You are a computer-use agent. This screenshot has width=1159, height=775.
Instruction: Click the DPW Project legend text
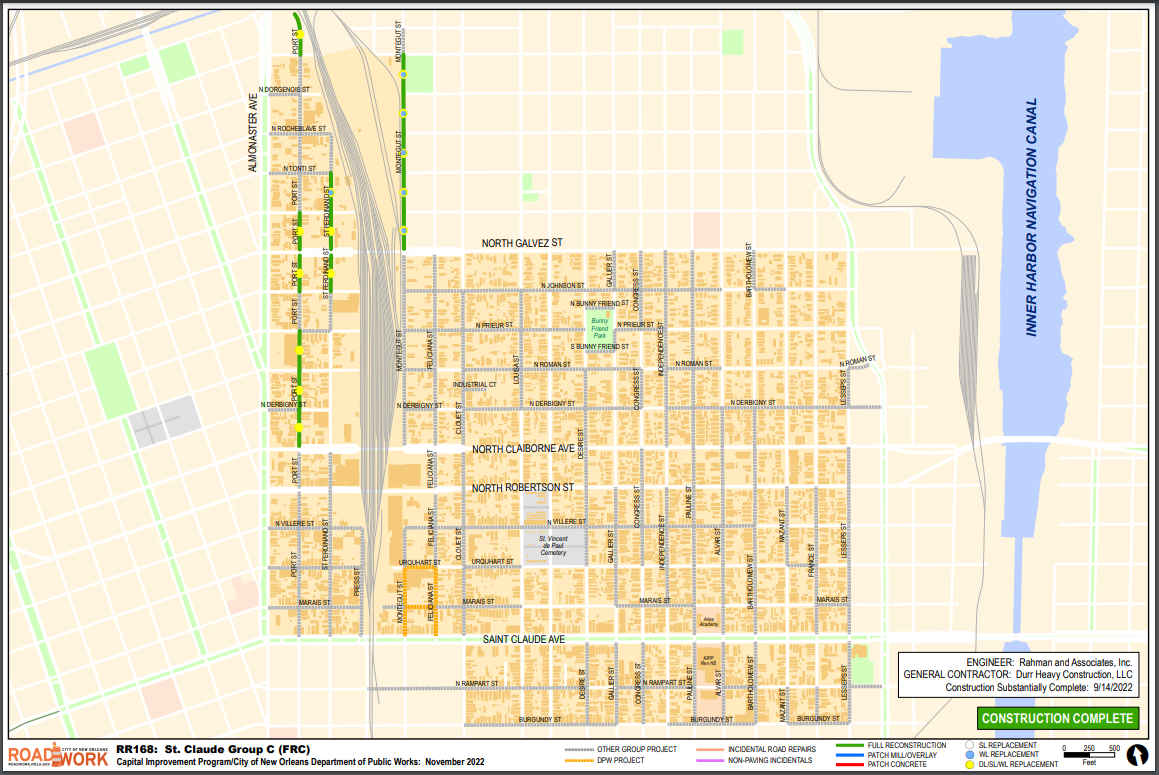[x=621, y=760]
